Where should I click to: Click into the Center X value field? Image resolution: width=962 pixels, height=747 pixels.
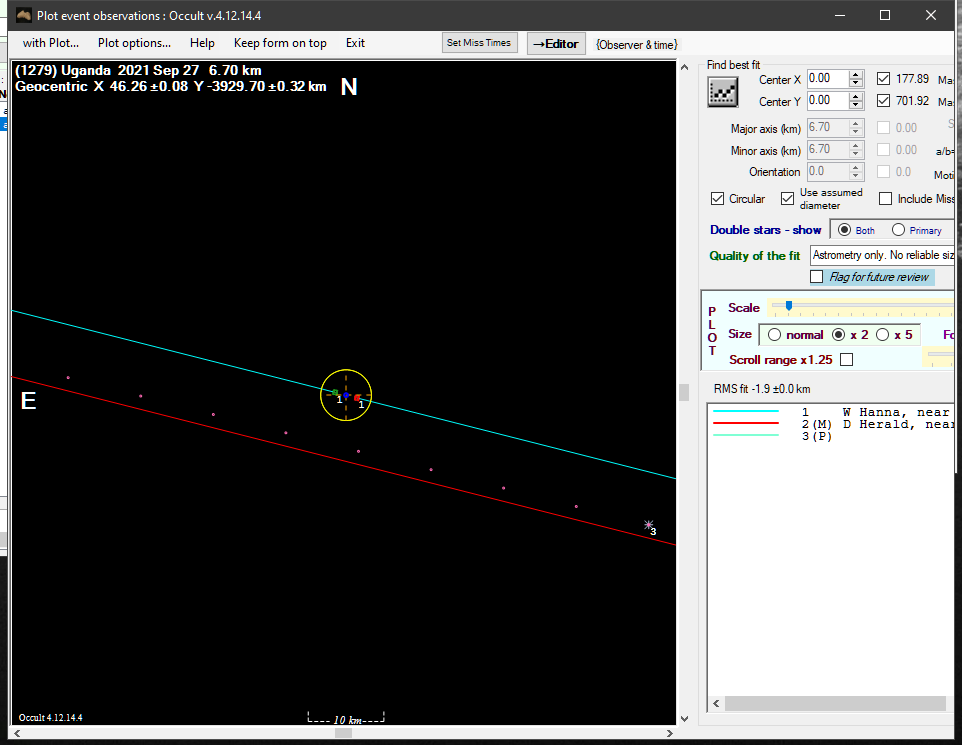pos(827,79)
